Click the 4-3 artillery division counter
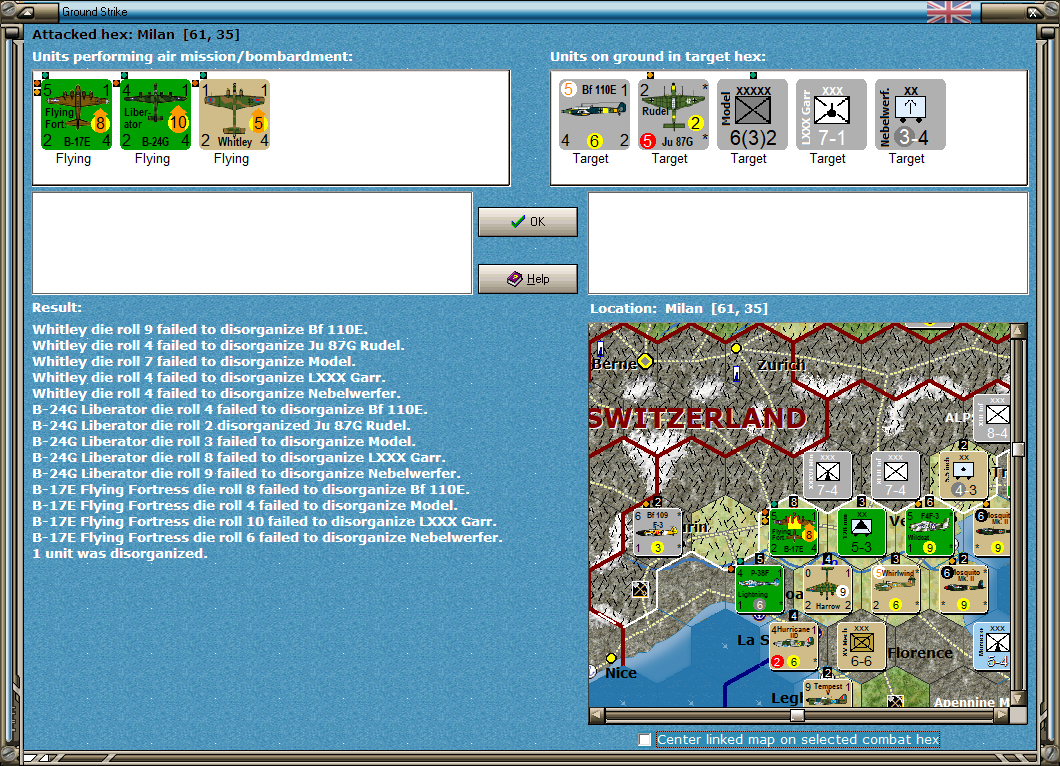 [x=963, y=475]
